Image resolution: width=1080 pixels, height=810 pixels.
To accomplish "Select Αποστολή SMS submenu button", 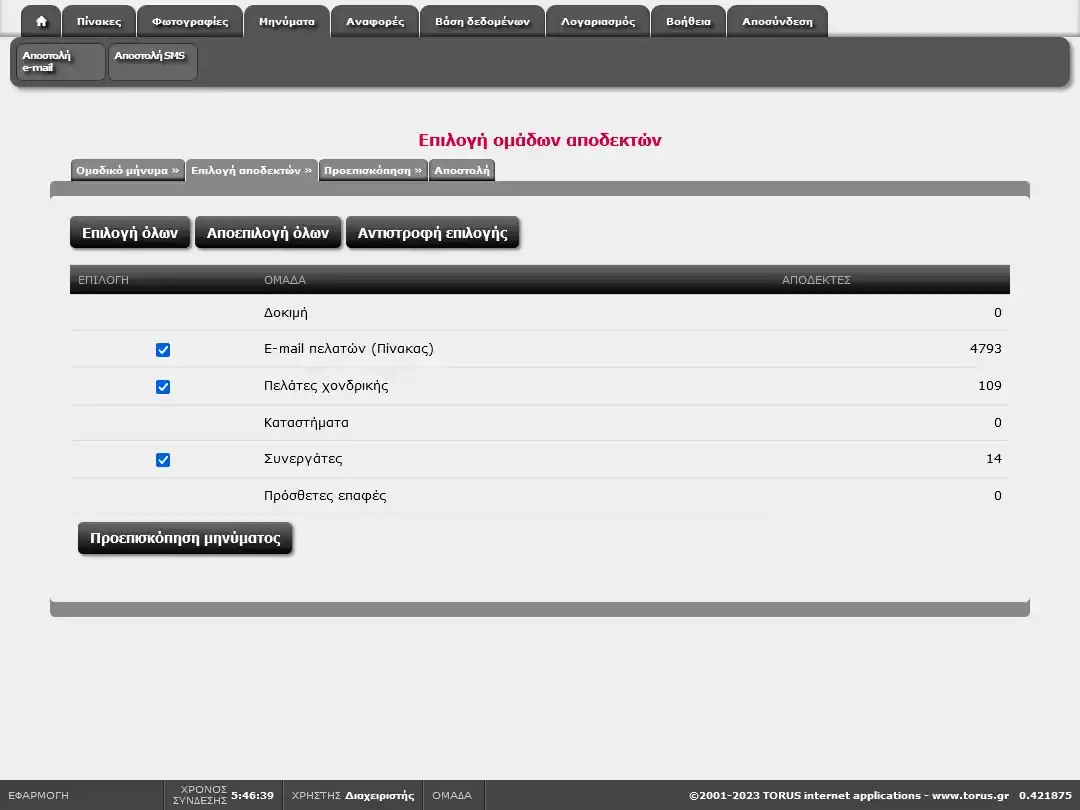I will pyautogui.click(x=152, y=62).
